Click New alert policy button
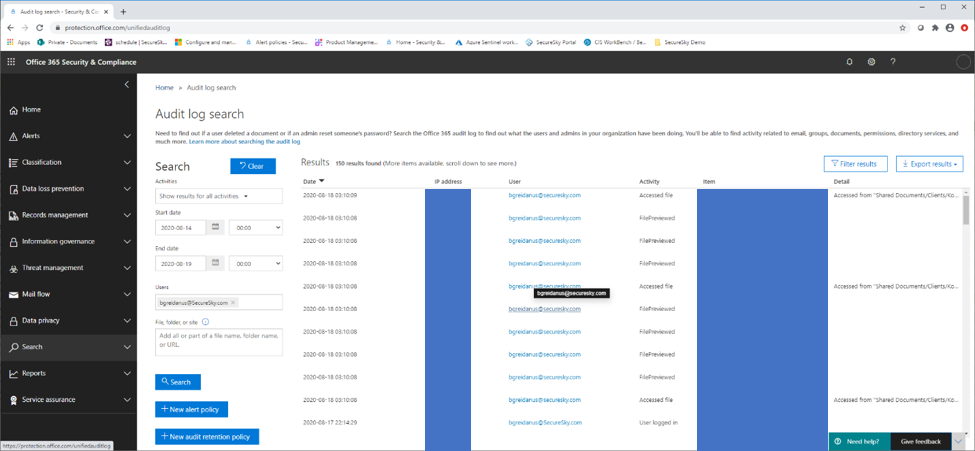The image size is (975, 451). pos(192,409)
